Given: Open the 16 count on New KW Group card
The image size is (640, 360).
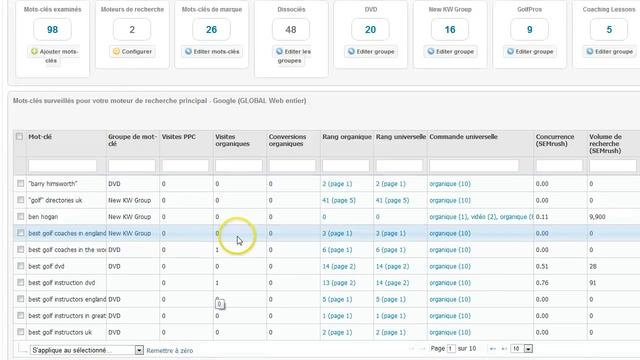Looking at the screenshot, I should coord(450,29).
